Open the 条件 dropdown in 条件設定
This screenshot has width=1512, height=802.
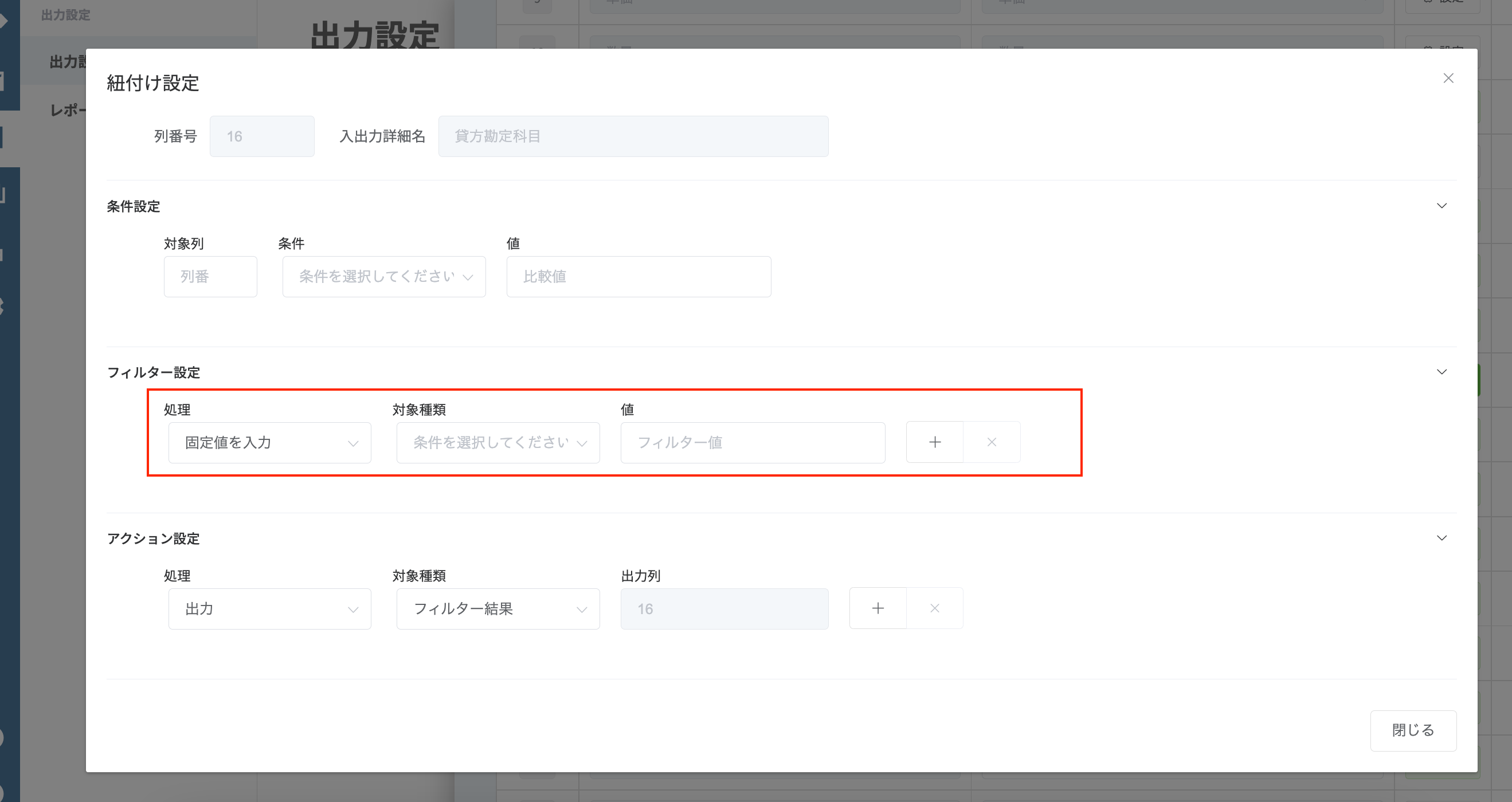(384, 276)
